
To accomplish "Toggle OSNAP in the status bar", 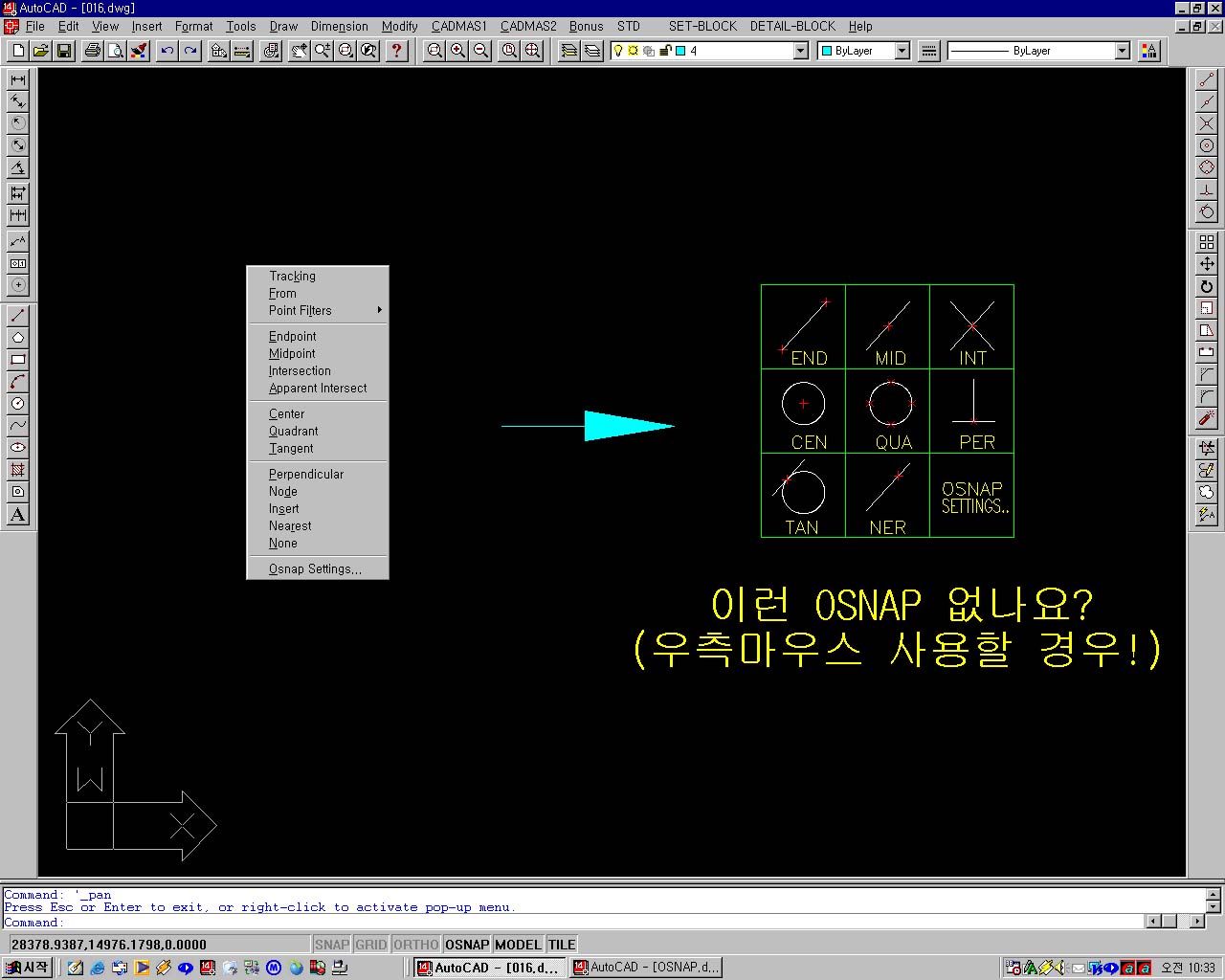I will (466, 944).
